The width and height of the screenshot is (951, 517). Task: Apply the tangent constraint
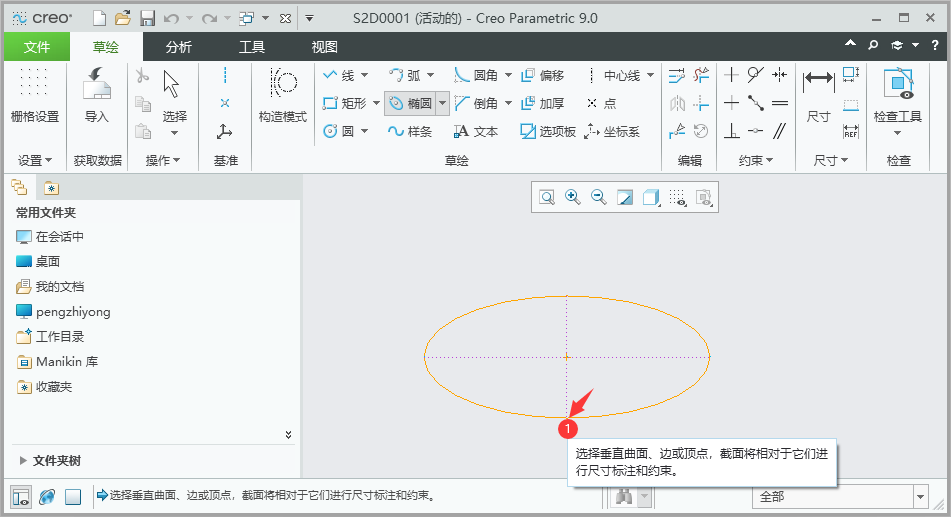click(x=755, y=75)
